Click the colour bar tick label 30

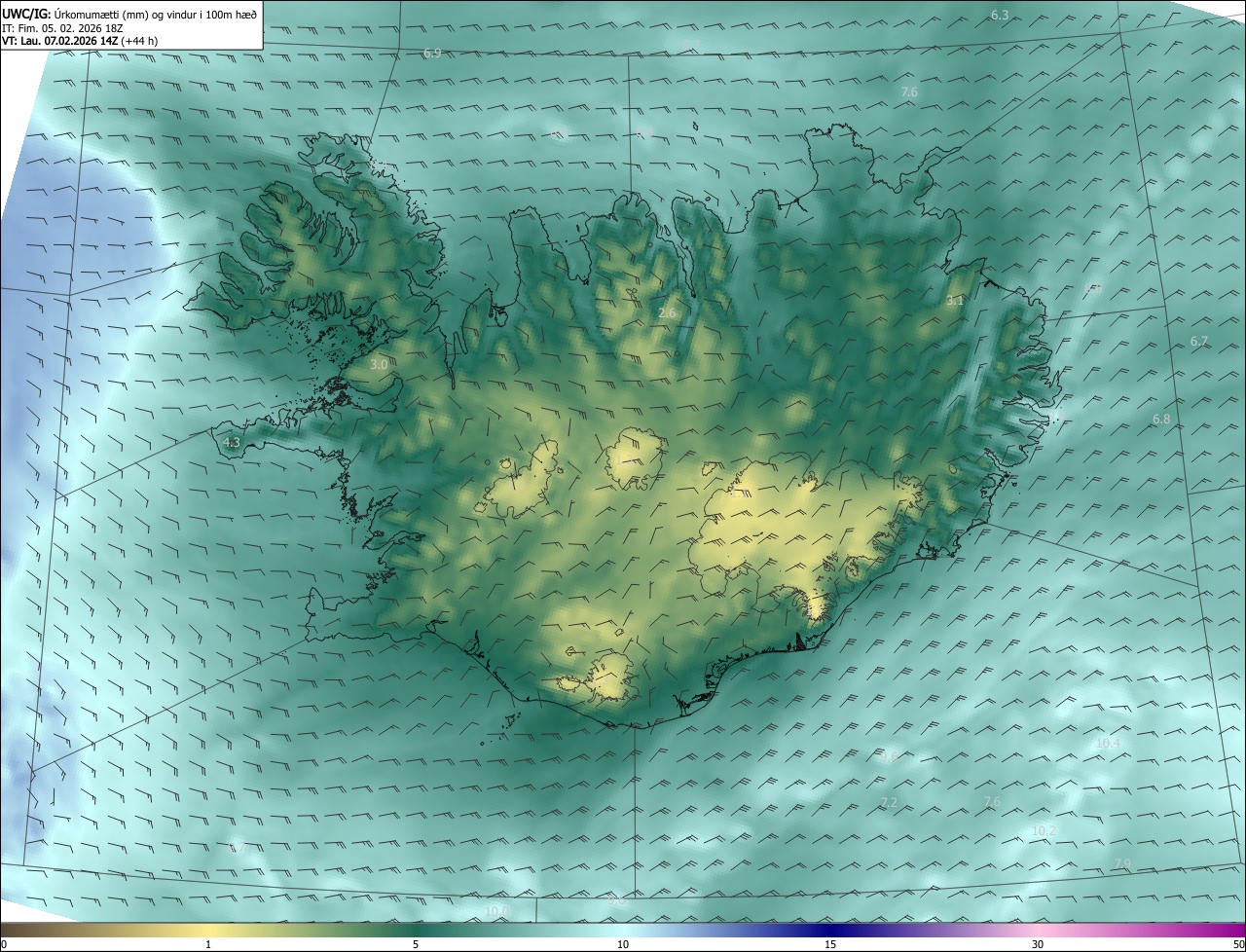(1038, 944)
